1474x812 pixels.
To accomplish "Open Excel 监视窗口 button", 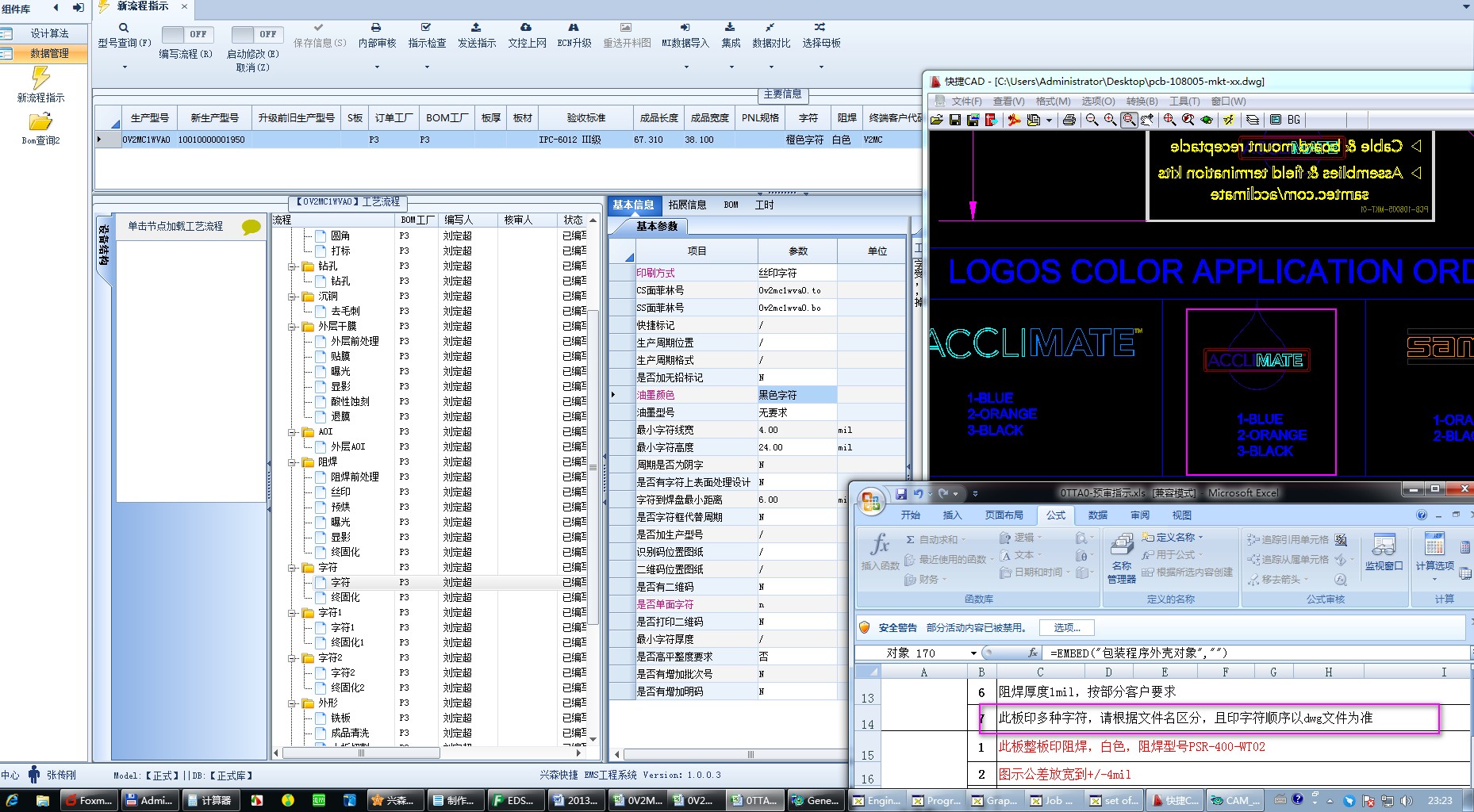I will pos(1384,553).
